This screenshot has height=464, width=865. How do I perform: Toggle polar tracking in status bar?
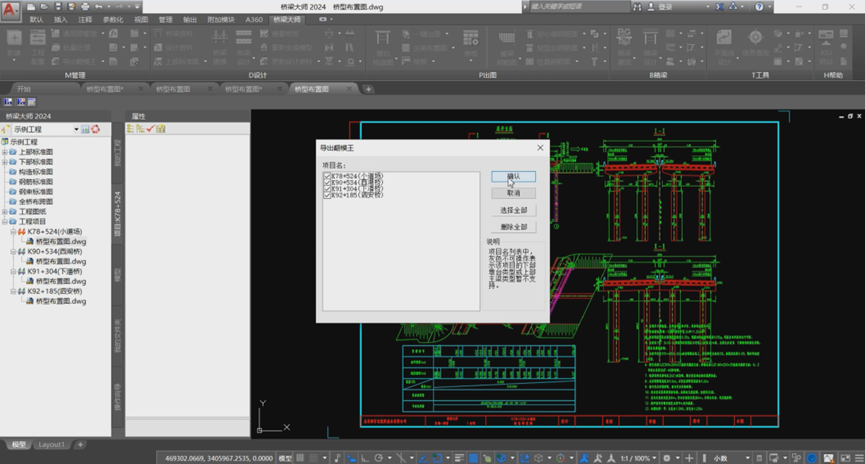click(x=378, y=458)
